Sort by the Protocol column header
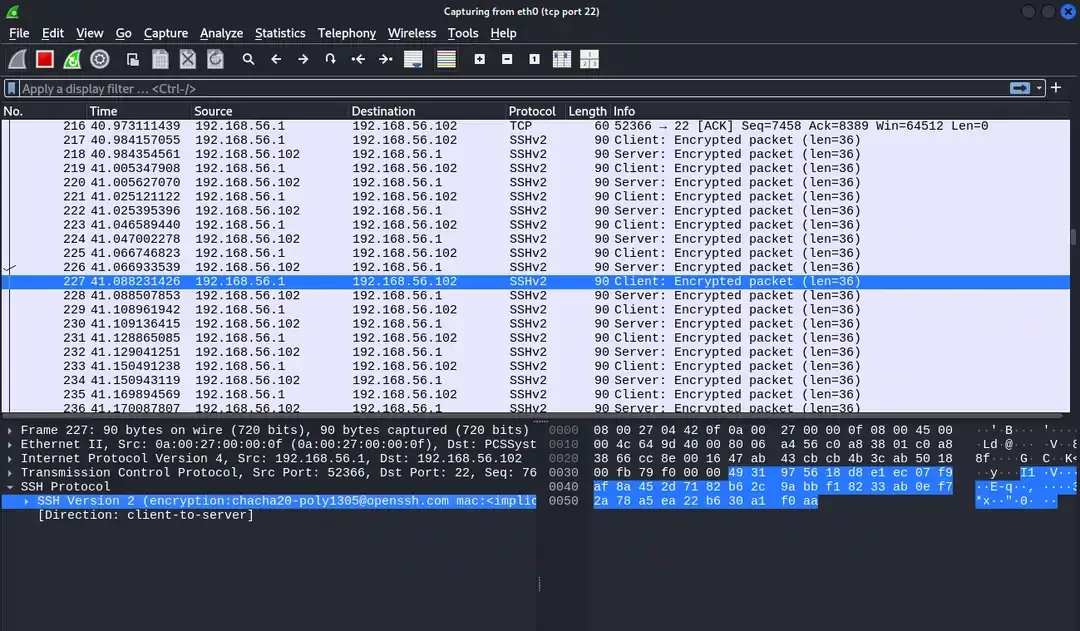 pyautogui.click(x=535, y=111)
